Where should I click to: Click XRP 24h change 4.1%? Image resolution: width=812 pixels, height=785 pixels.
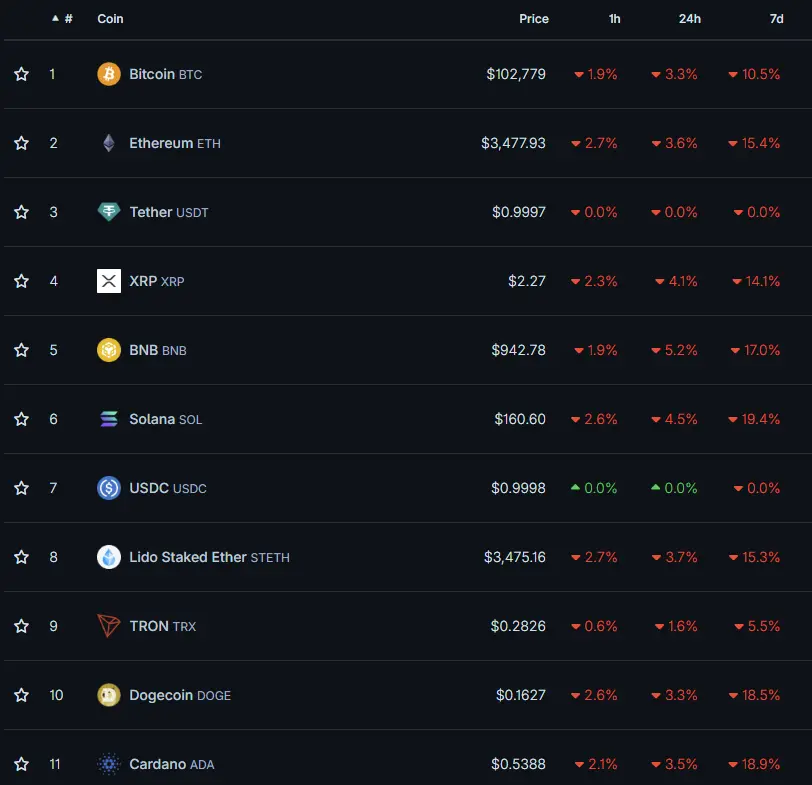[x=676, y=281]
